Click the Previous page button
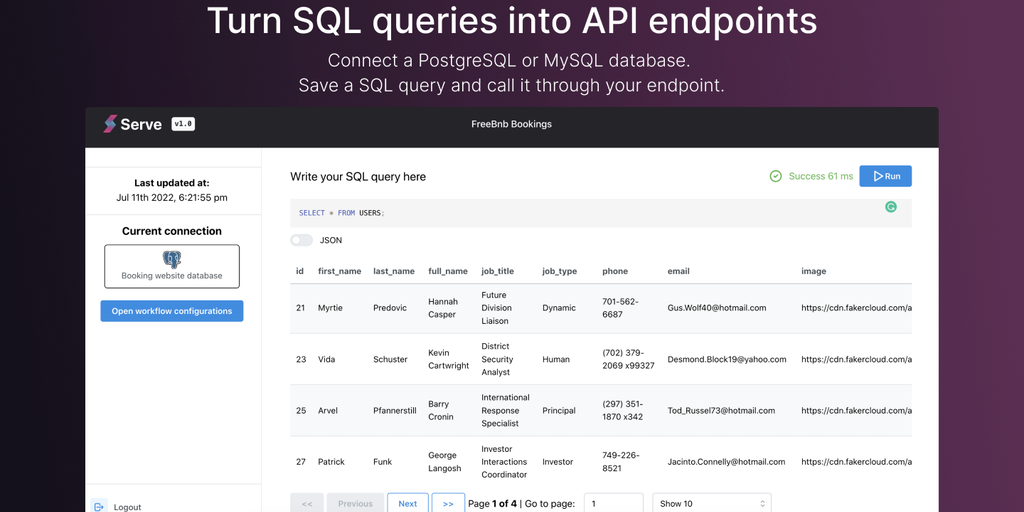 coord(355,503)
